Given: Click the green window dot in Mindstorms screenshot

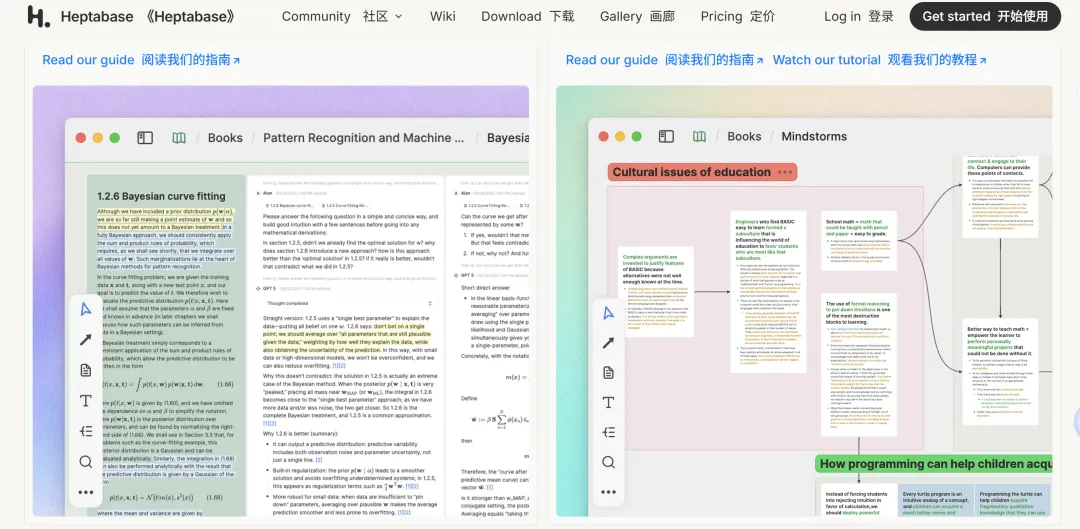Looking at the screenshot, I should pos(636,136).
